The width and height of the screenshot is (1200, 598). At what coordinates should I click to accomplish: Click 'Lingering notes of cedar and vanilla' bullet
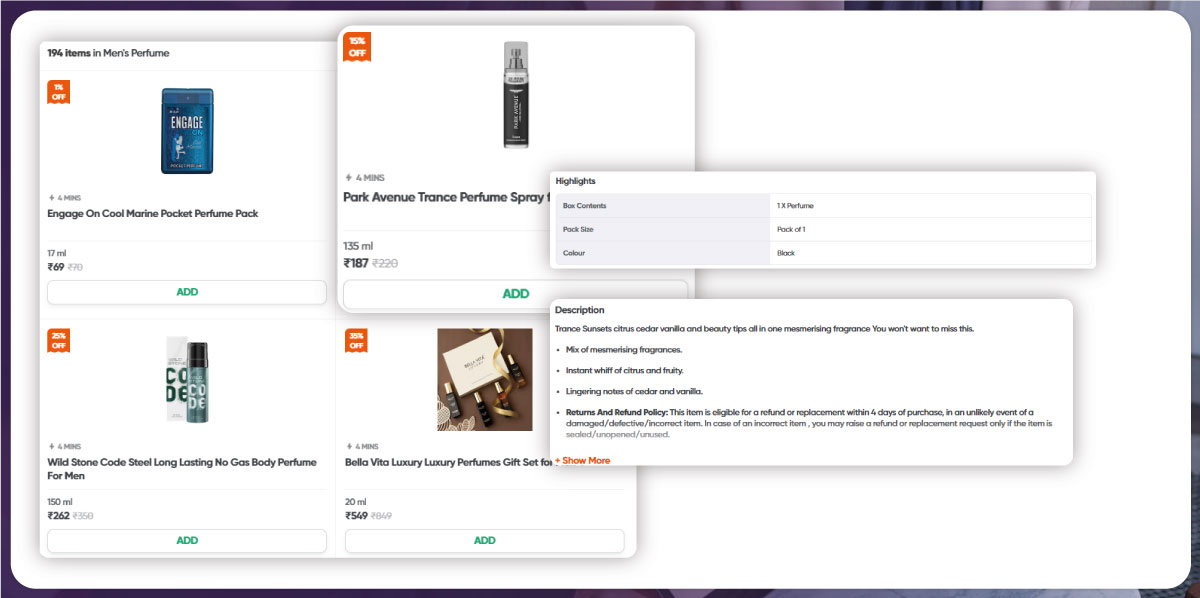635,391
